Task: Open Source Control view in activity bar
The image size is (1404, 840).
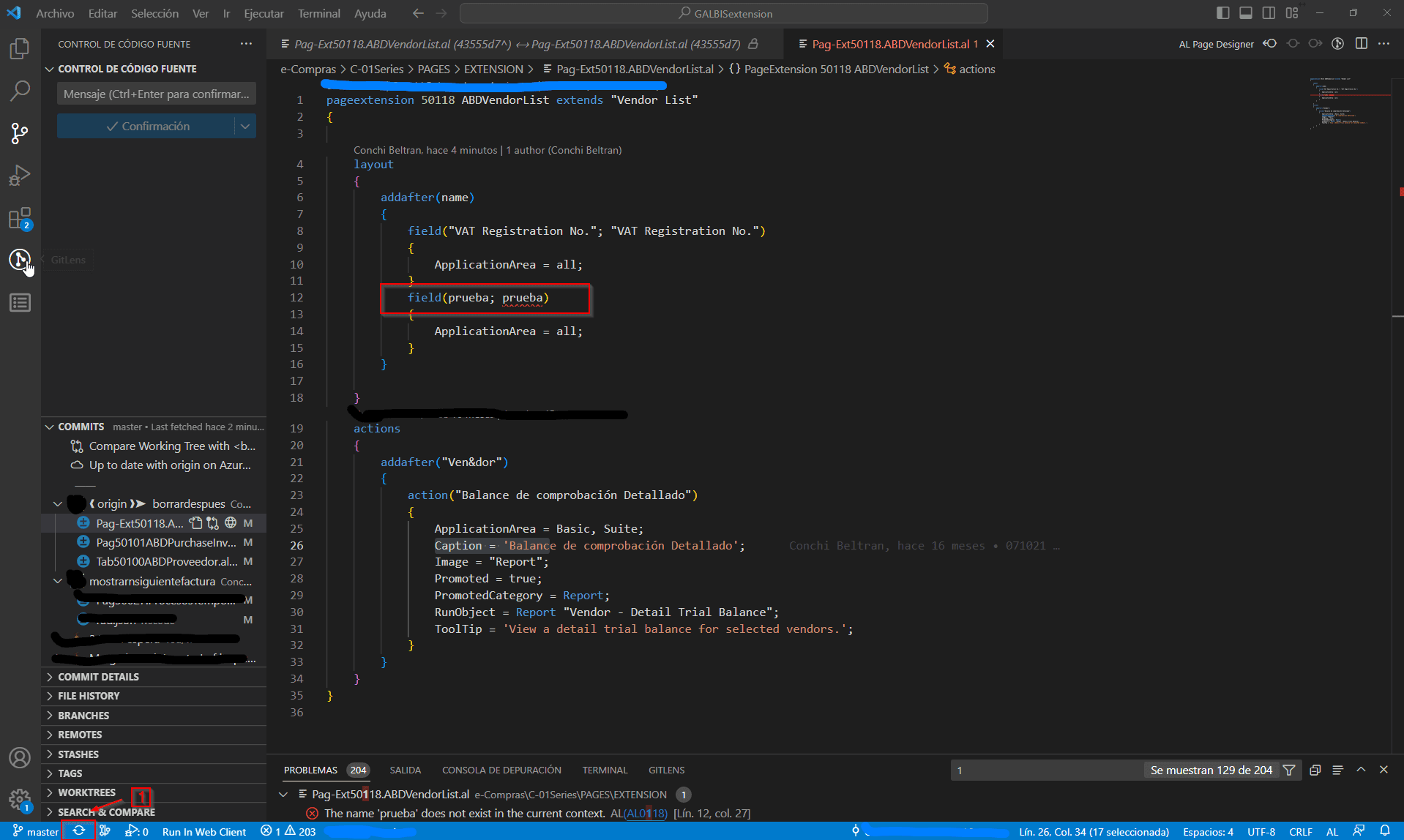Action: [x=20, y=133]
